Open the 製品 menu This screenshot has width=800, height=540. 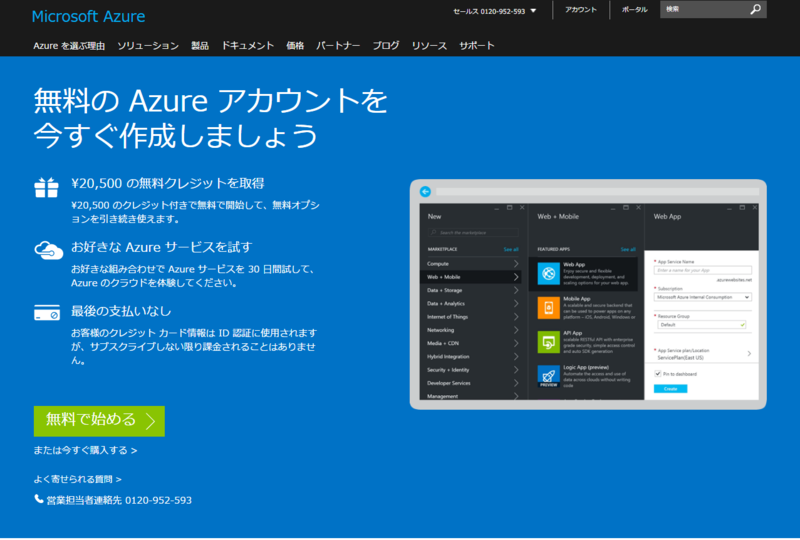pyautogui.click(x=200, y=46)
